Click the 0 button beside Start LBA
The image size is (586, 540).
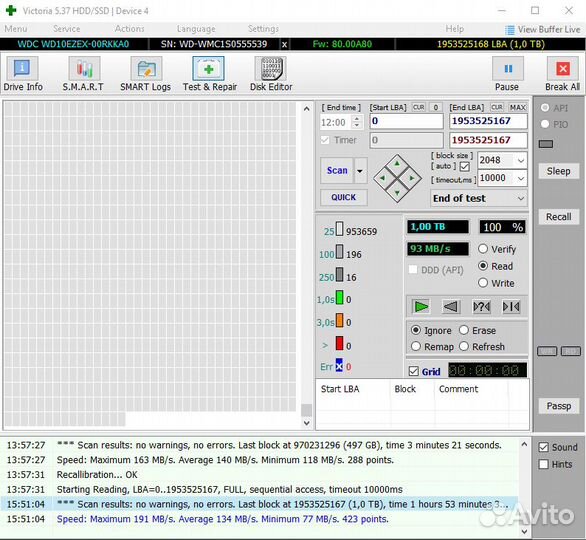(x=436, y=108)
